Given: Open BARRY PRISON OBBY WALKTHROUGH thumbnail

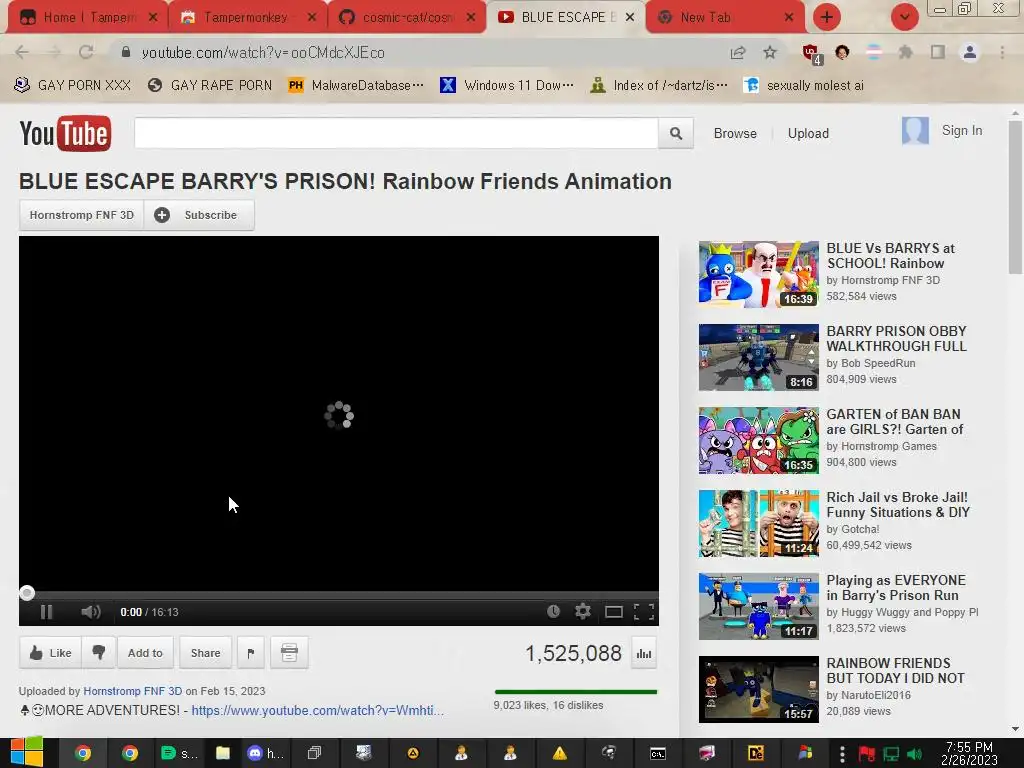Looking at the screenshot, I should click(x=758, y=357).
